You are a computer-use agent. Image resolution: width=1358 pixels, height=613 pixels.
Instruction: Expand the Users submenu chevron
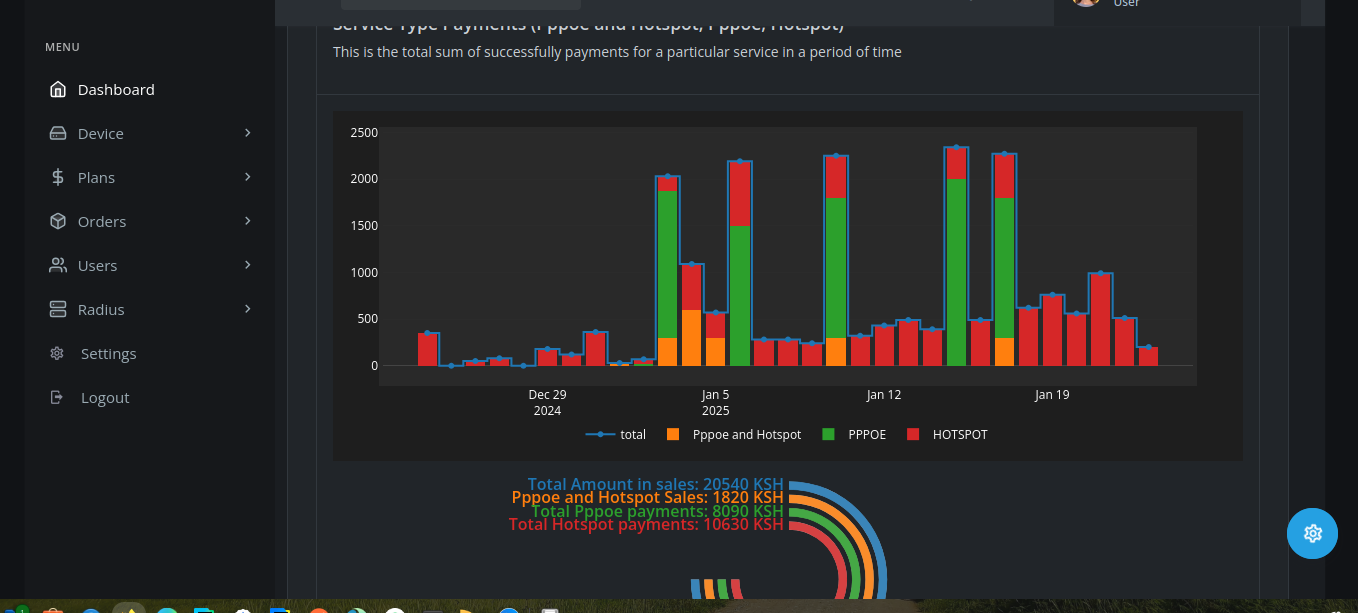coord(248,264)
